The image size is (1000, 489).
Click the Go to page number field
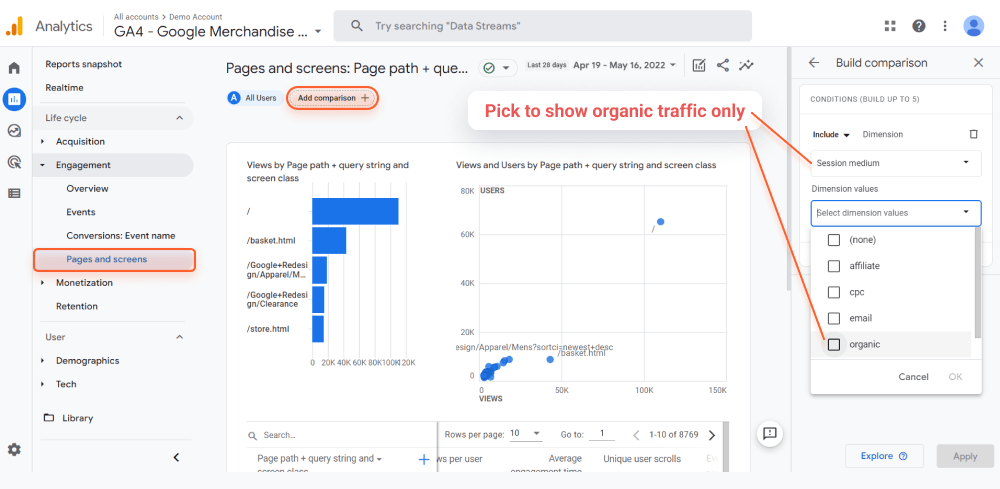601,434
